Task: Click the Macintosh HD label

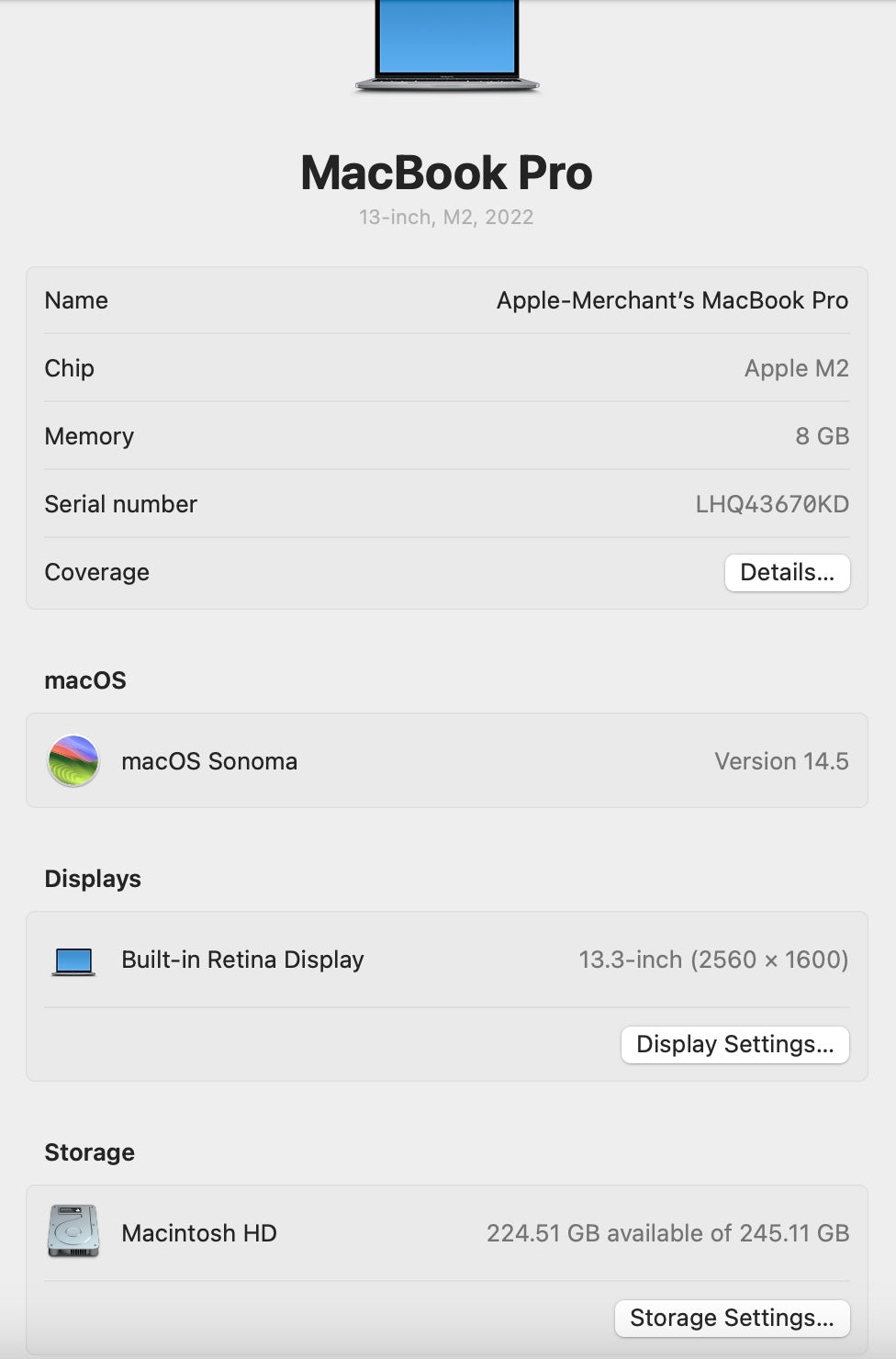Action: coord(199,1233)
